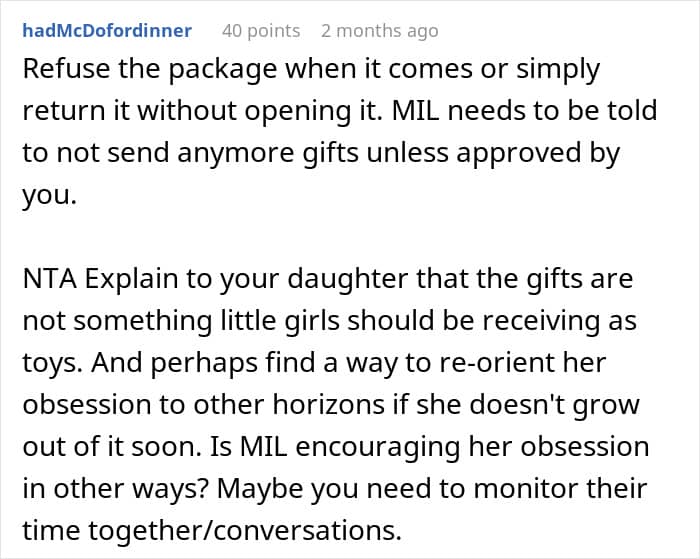Open hadMcDofordinner's user profile link
This screenshot has height=559, width=700.
tap(107, 31)
